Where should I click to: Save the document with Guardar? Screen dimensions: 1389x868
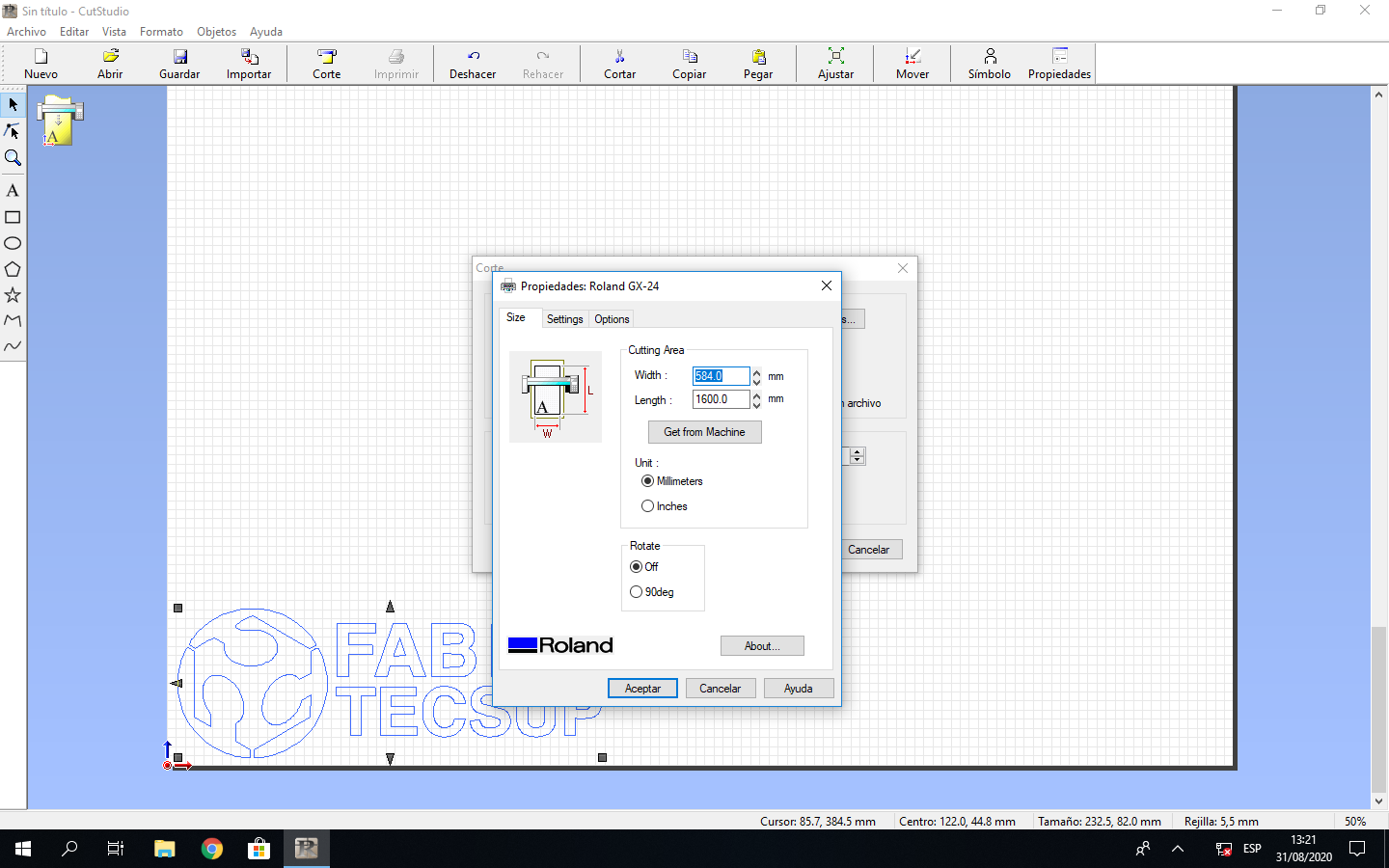(179, 64)
